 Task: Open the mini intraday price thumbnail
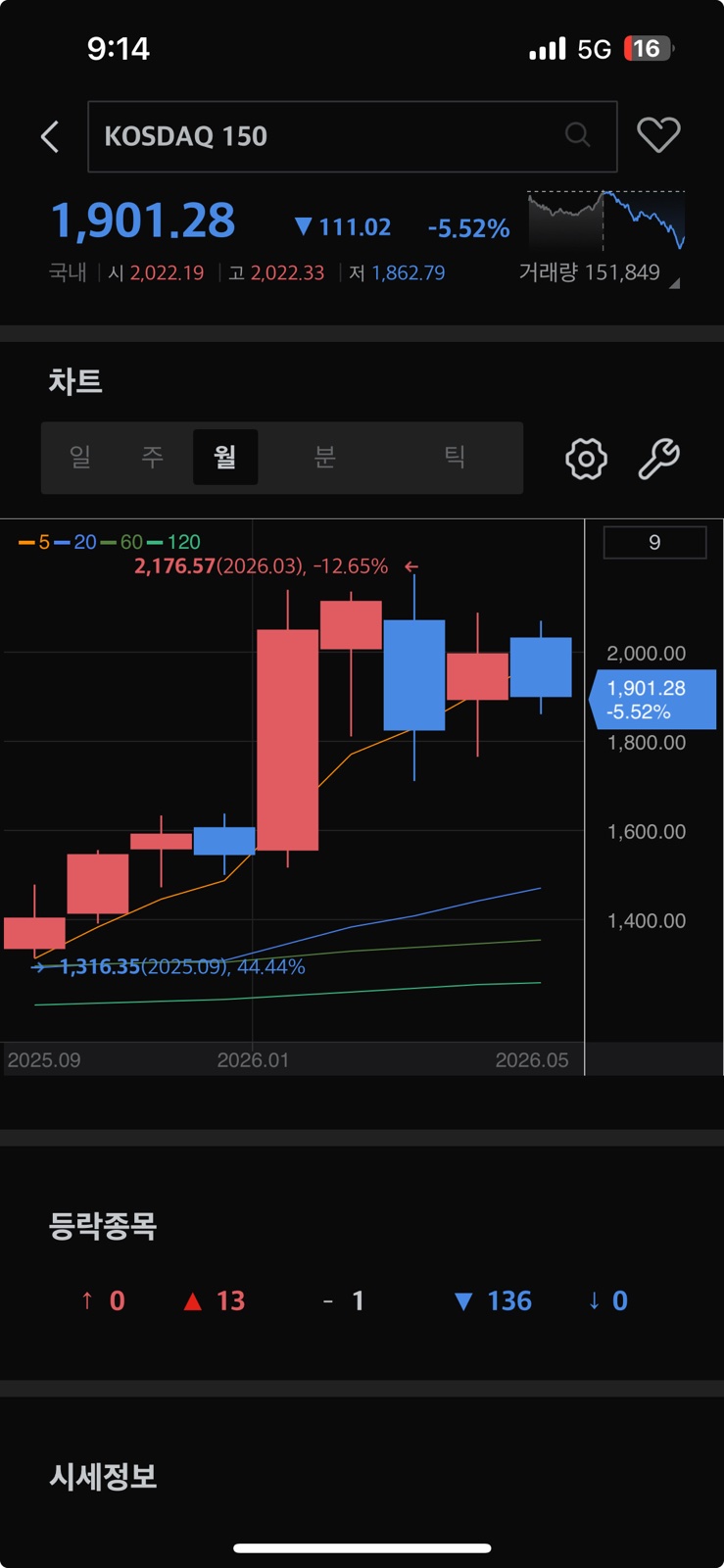[606, 220]
